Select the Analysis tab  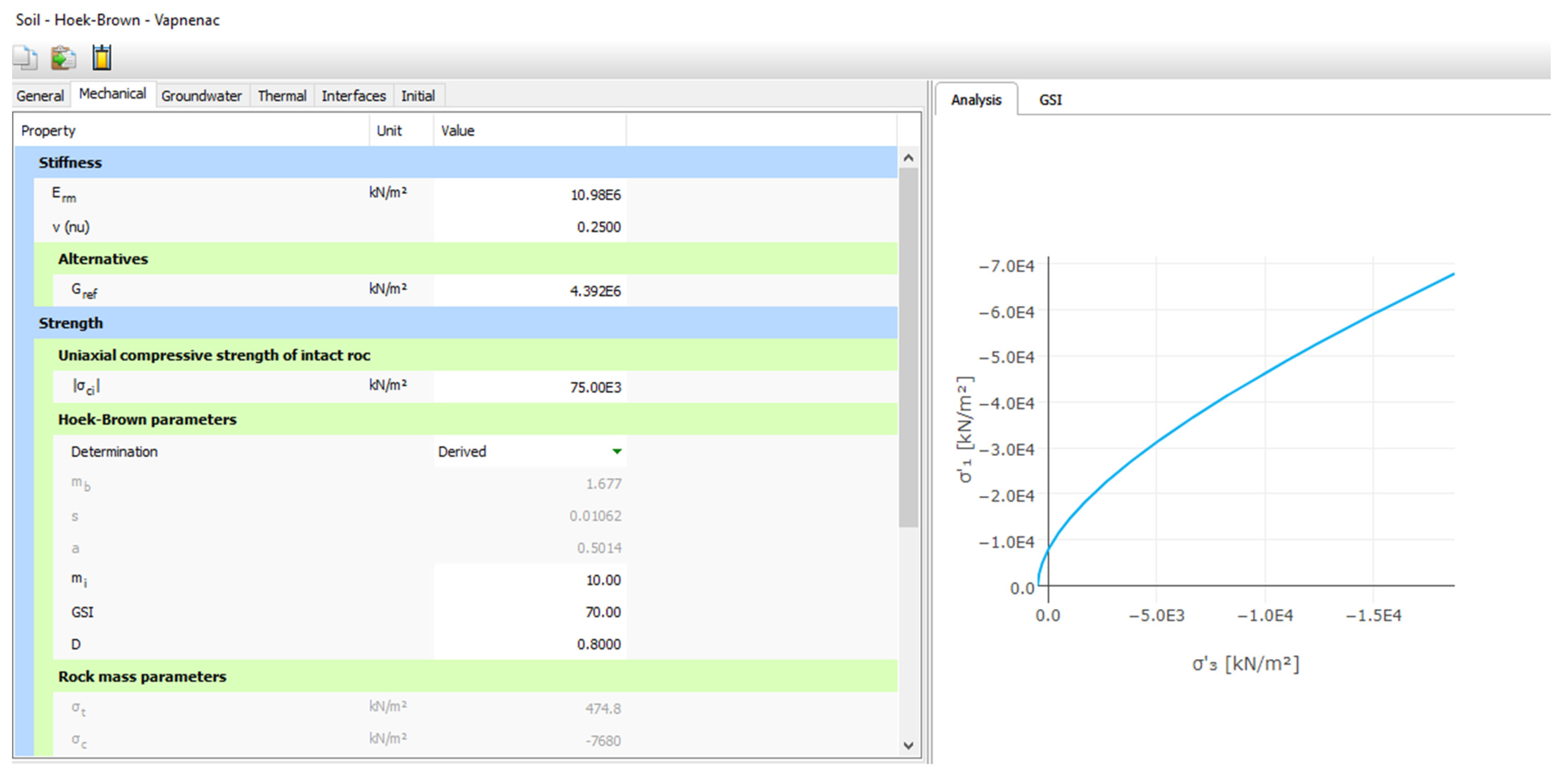point(976,100)
